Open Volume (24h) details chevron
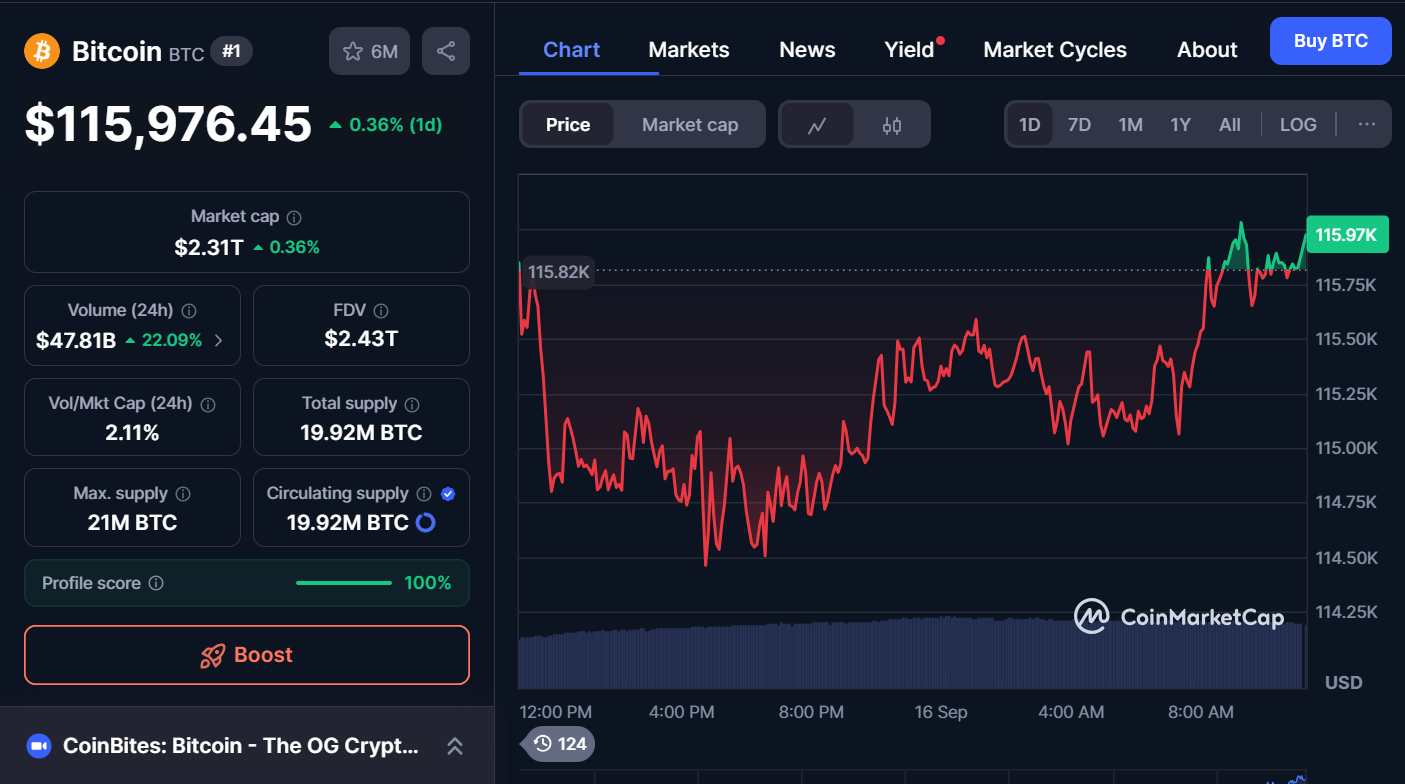This screenshot has height=784, width=1405. click(x=219, y=340)
